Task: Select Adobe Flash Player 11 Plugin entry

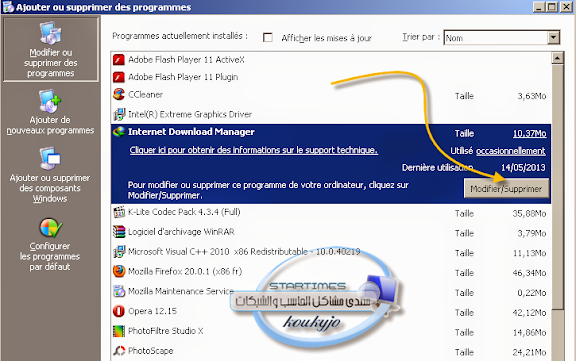Action: pyautogui.click(x=183, y=77)
